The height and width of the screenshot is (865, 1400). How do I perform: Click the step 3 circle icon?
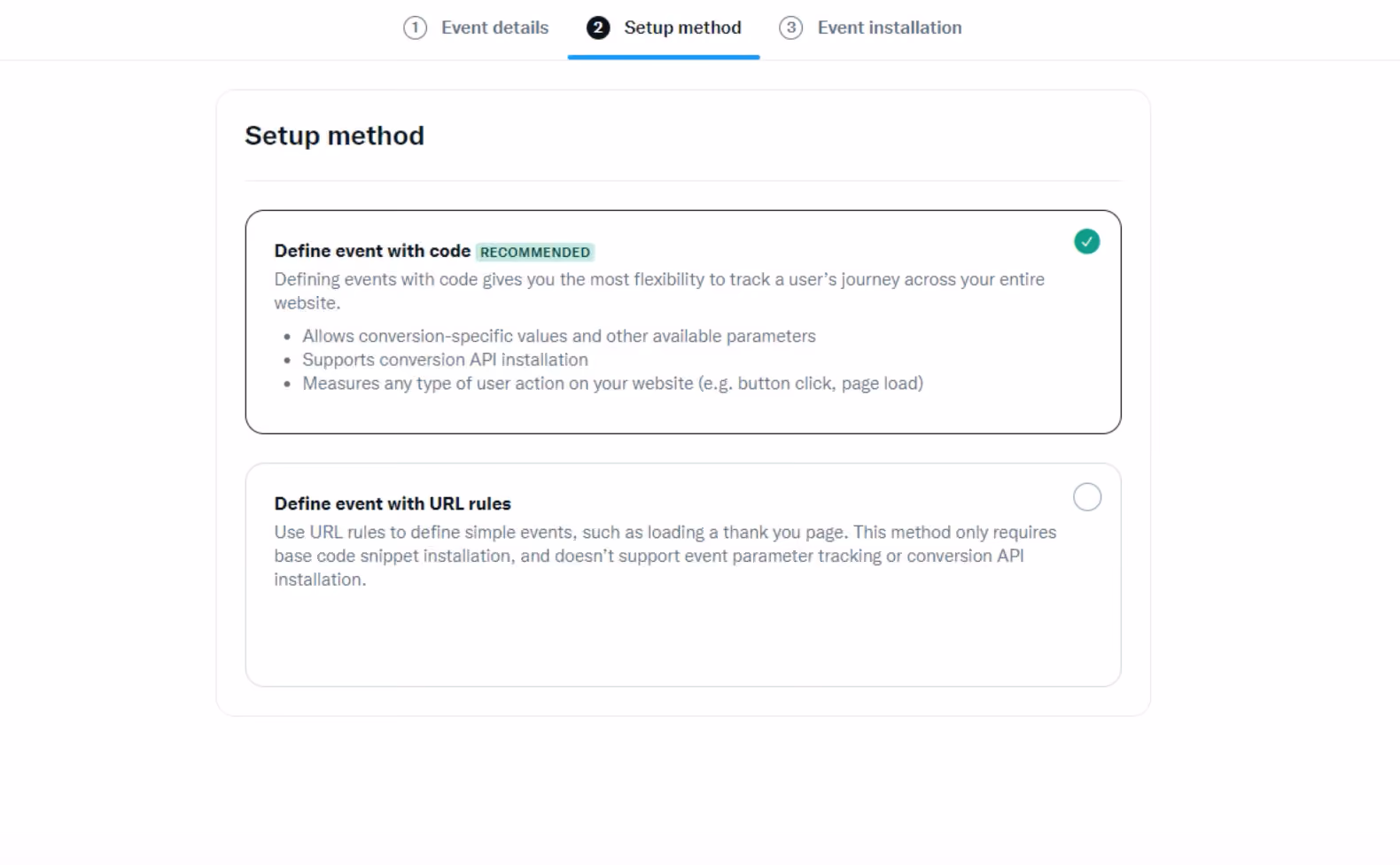[791, 27]
